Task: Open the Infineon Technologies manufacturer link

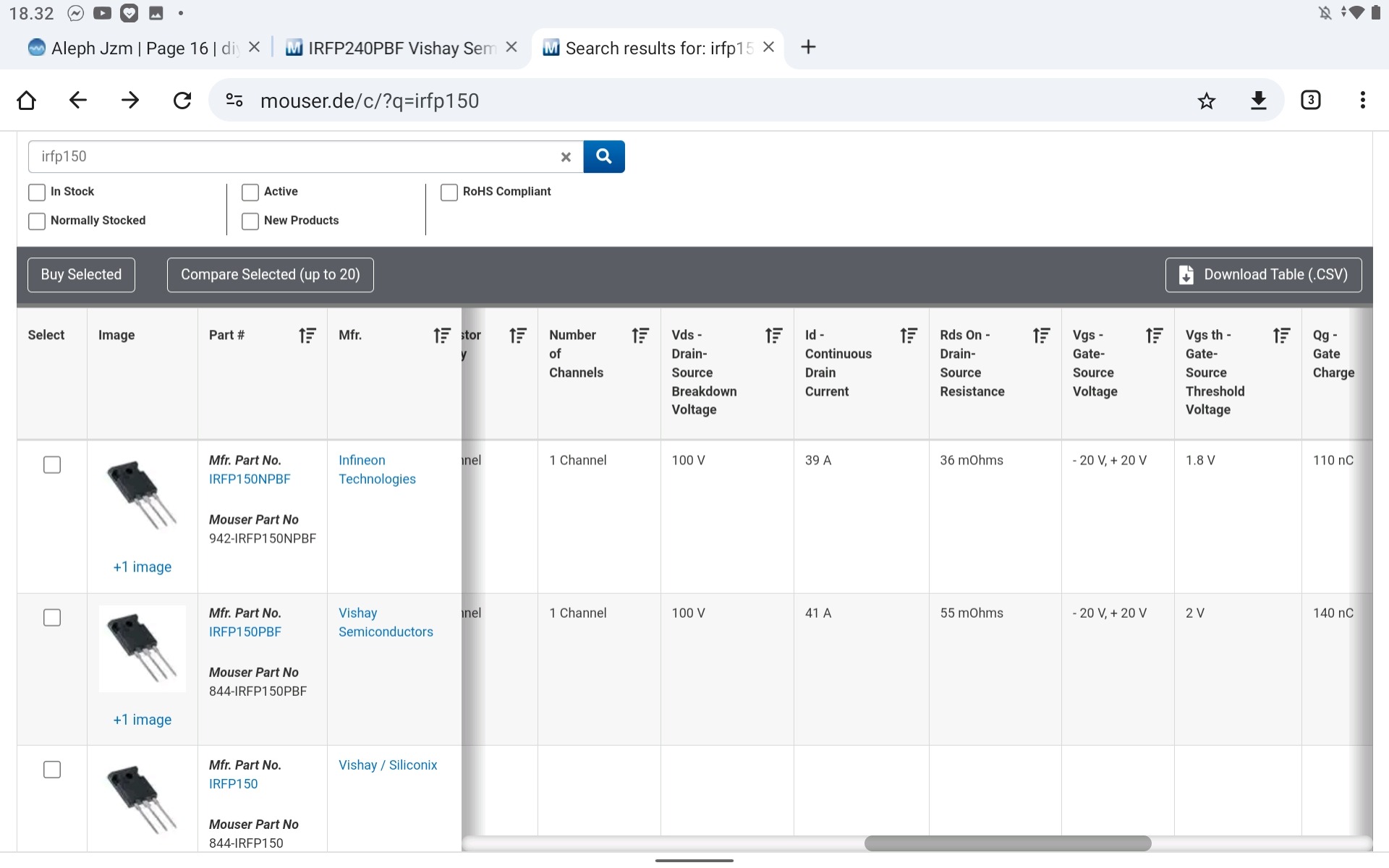Action: [x=377, y=469]
